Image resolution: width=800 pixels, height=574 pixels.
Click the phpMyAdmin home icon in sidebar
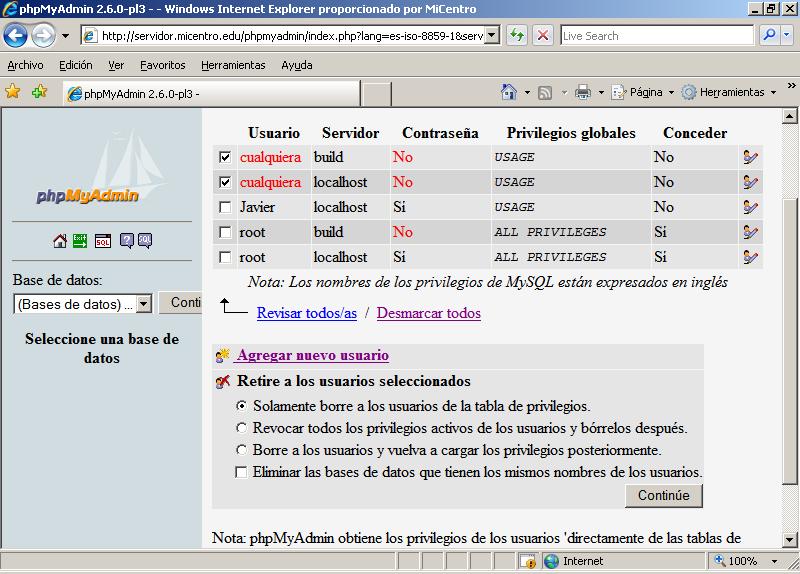coord(60,240)
